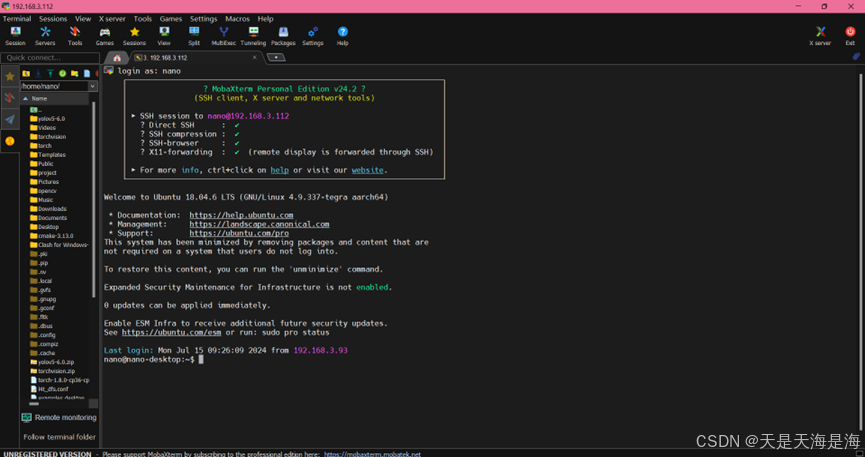Click the help link in MobaXterm banner
Screen dimensions: 865x457
pos(280,170)
